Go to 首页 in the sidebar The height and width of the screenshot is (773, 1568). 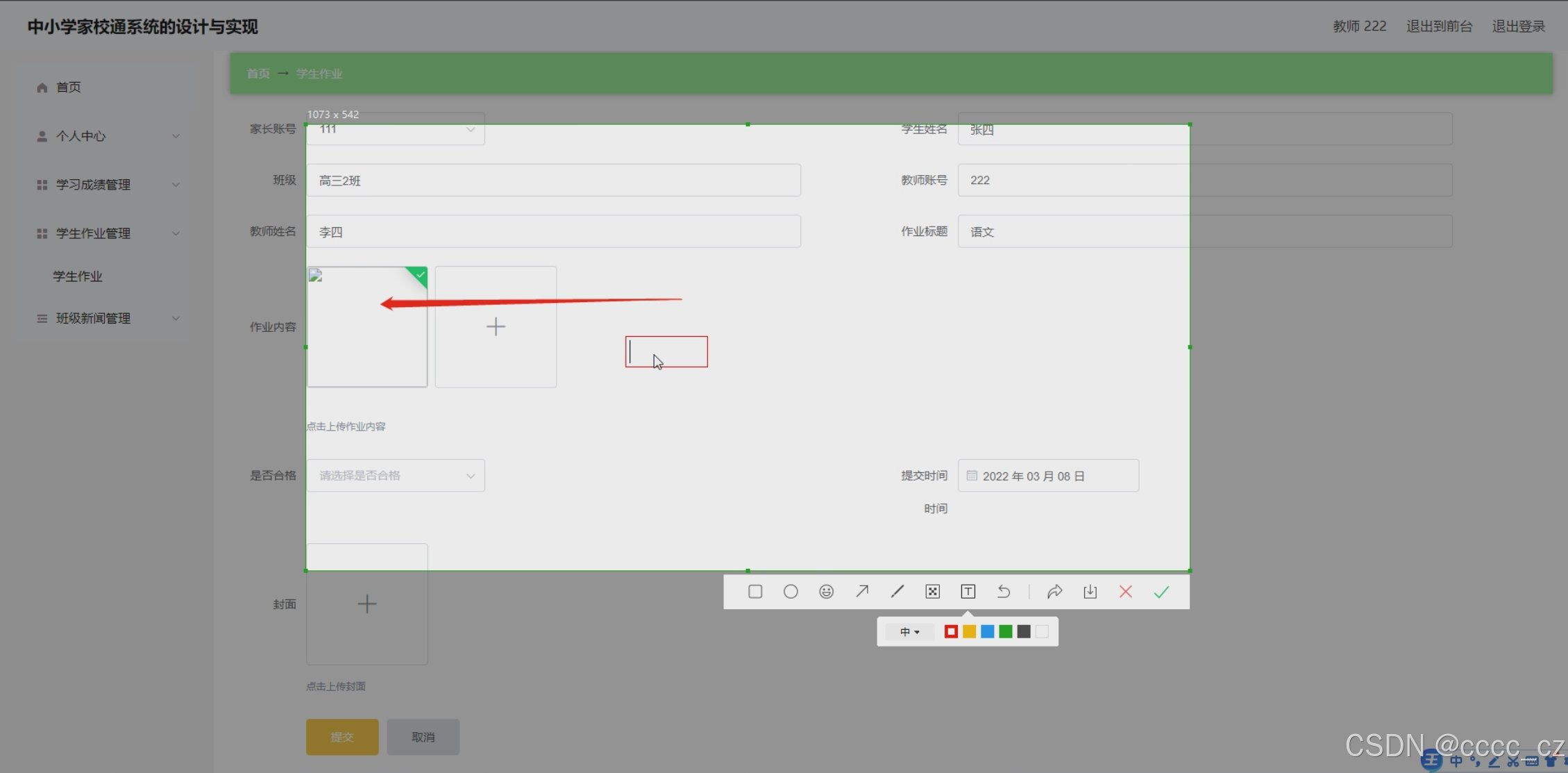pyautogui.click(x=68, y=88)
